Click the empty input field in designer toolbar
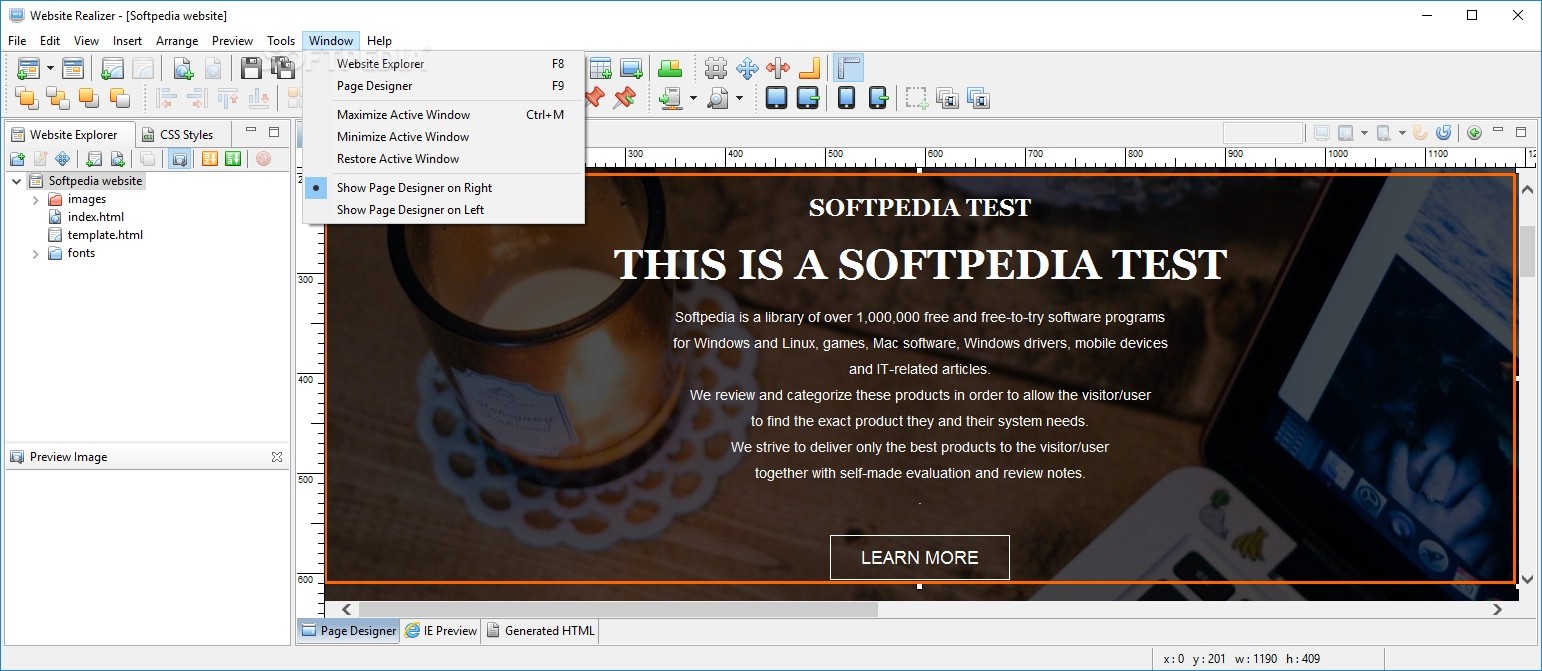The image size is (1542, 671). click(1263, 133)
